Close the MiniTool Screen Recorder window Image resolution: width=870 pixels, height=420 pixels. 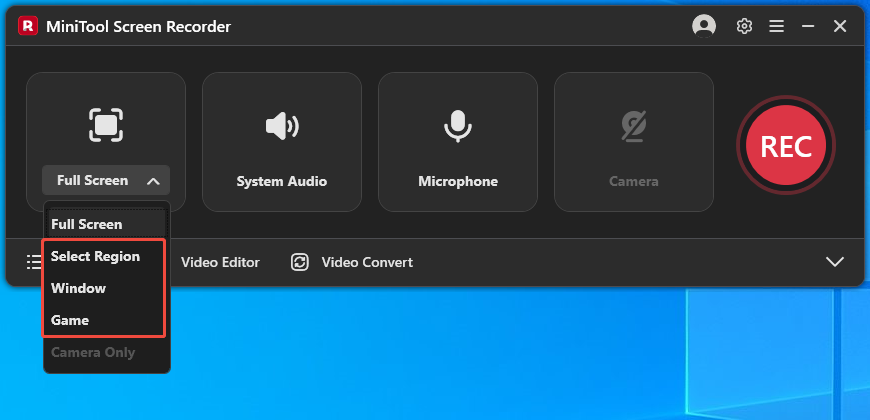pyautogui.click(x=840, y=26)
